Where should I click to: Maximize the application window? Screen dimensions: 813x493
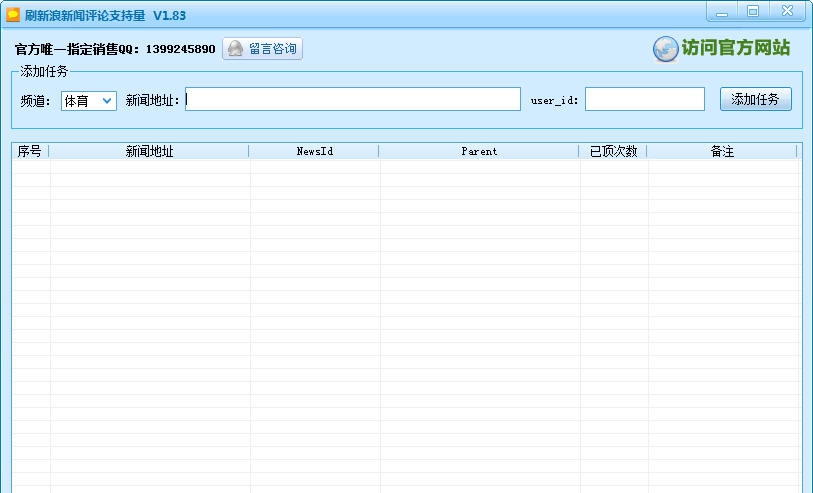click(753, 12)
